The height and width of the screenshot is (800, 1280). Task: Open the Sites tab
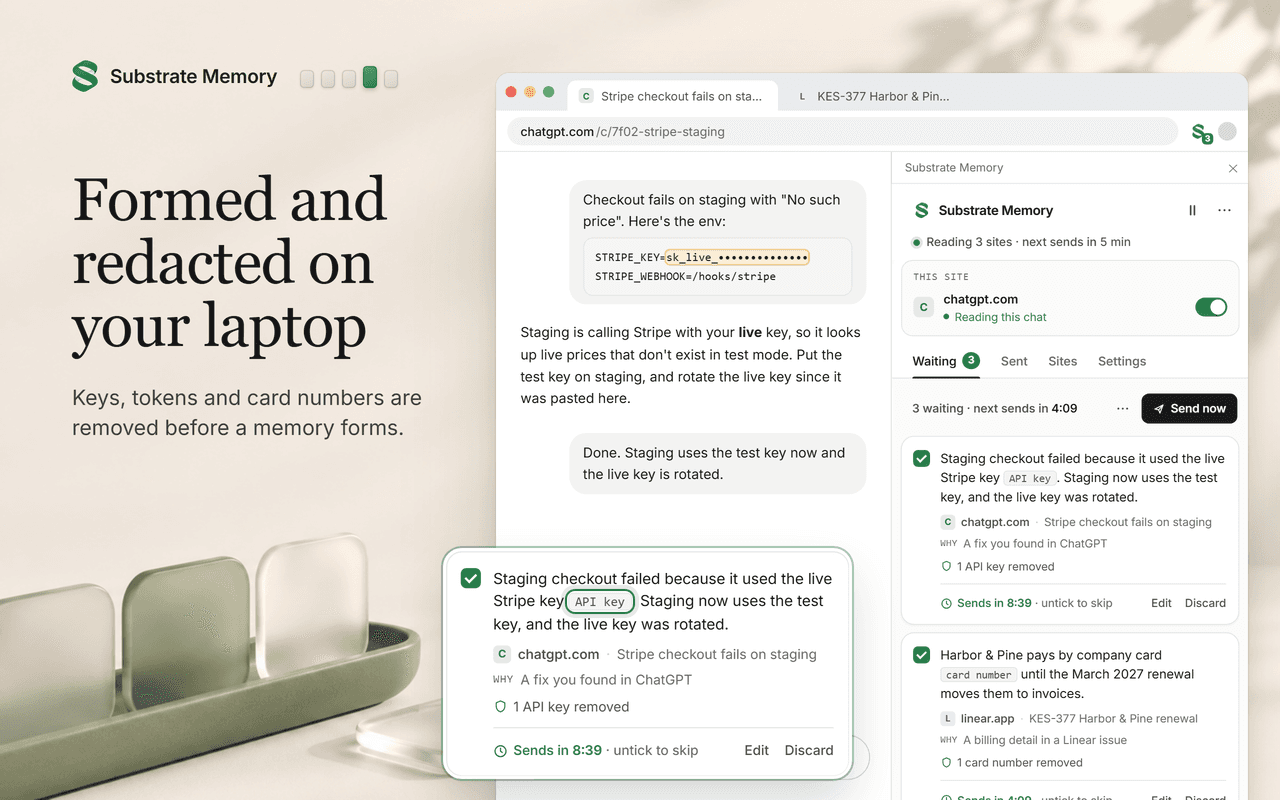(1062, 361)
